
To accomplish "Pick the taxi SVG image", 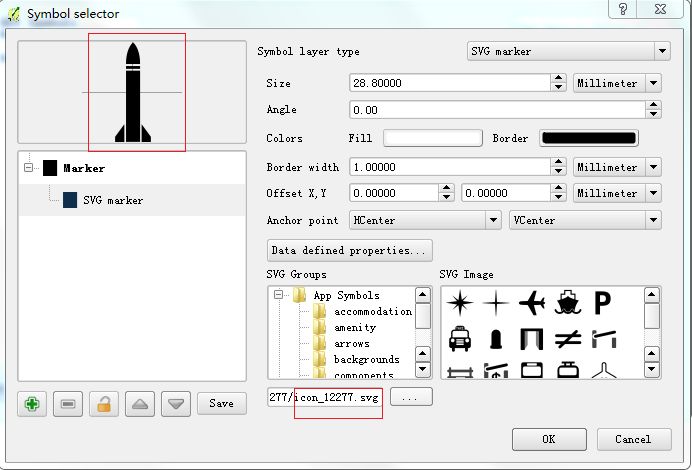I will pos(459,339).
